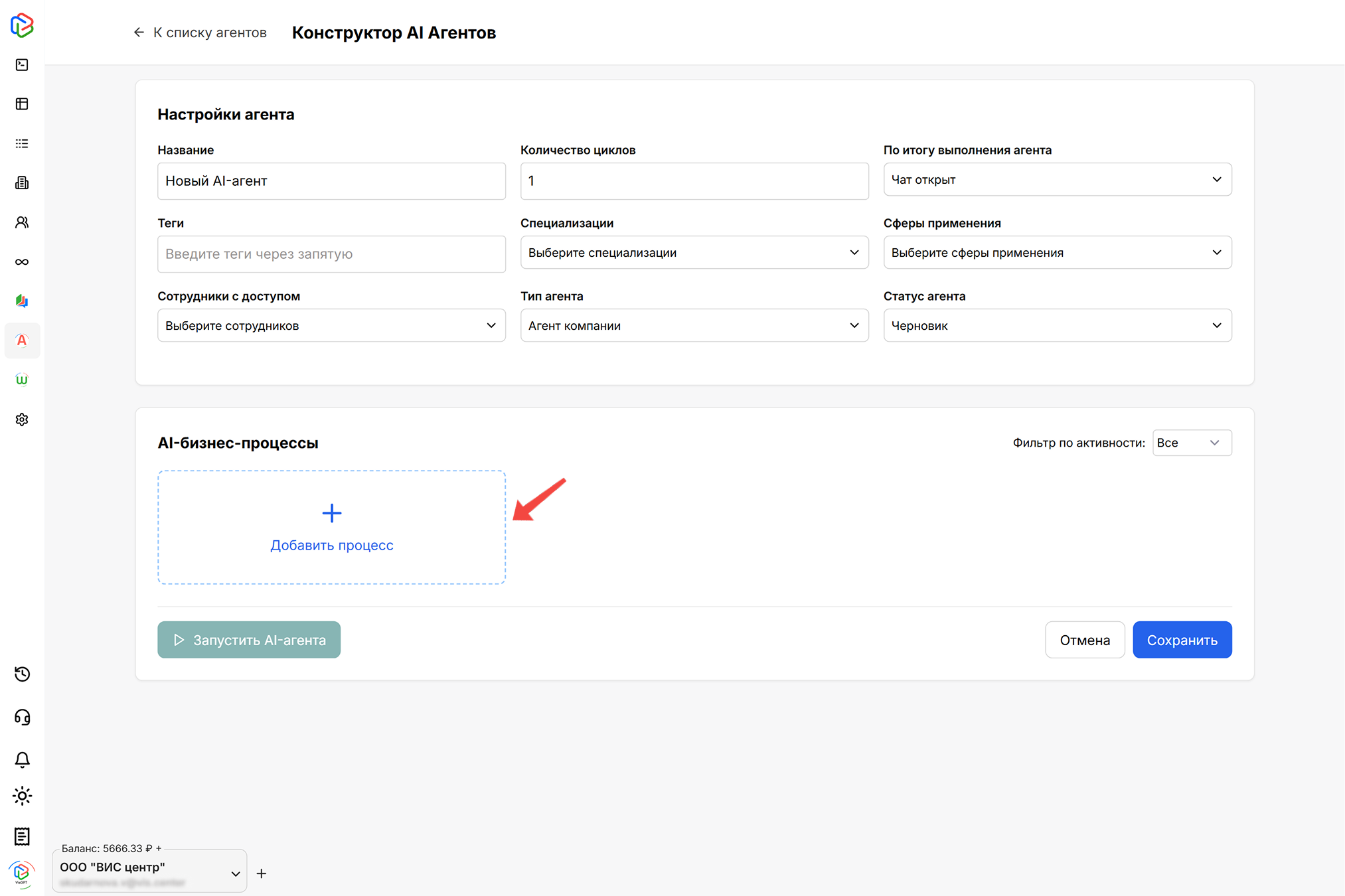Image resolution: width=1345 pixels, height=896 pixels.
Task: Open history clock icon
Action: pyautogui.click(x=22, y=674)
